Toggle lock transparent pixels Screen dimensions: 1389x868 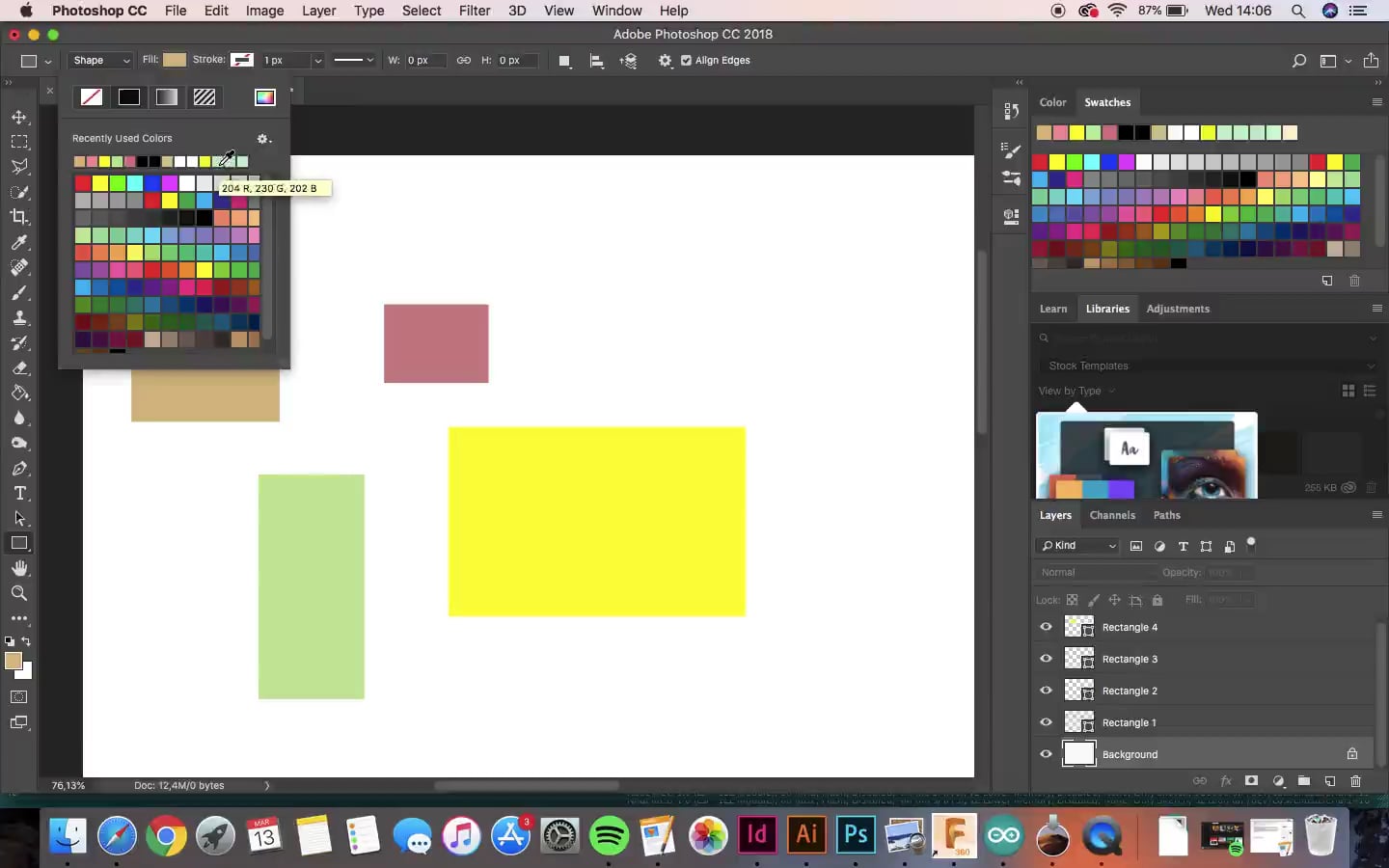[1072, 600]
